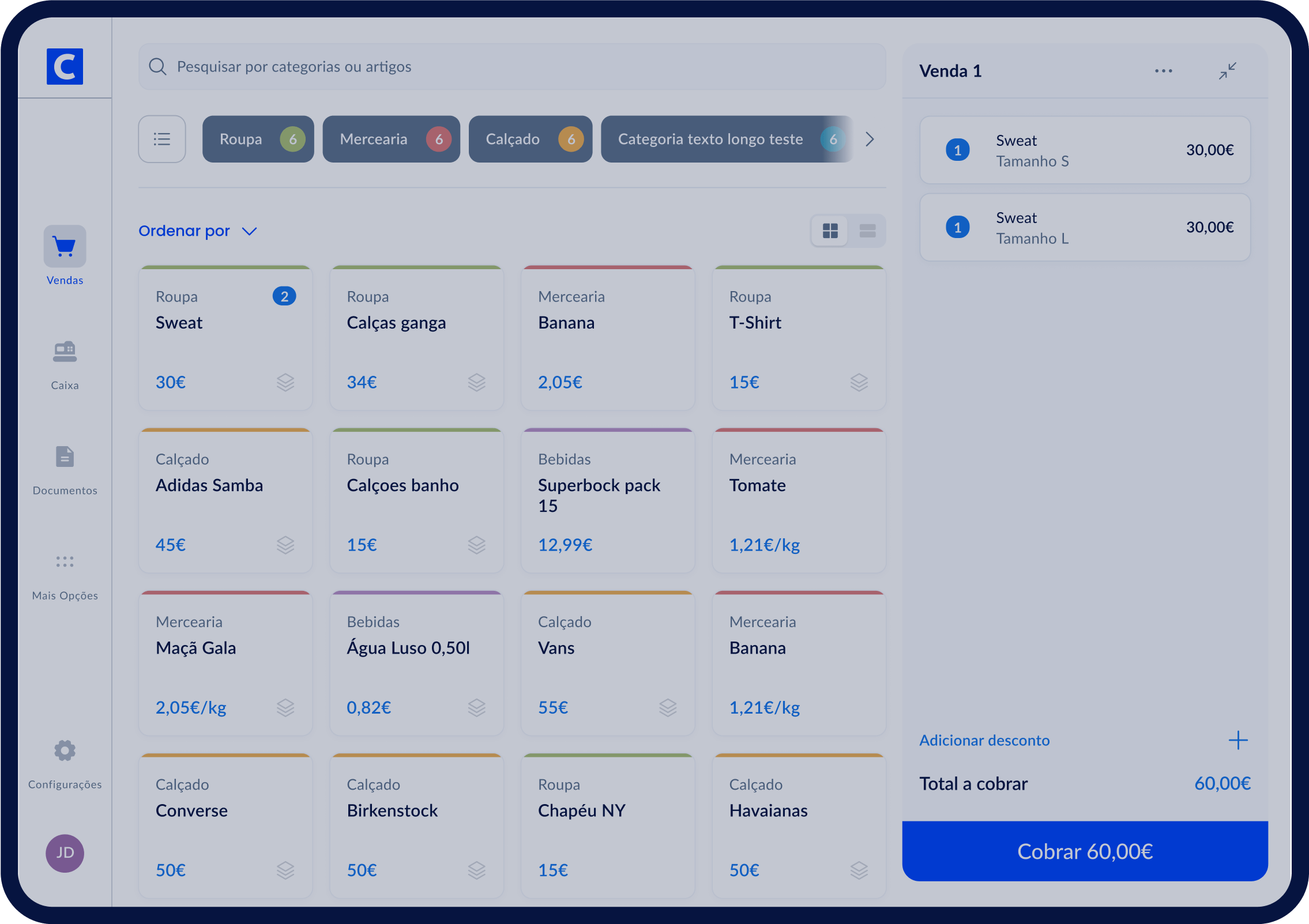This screenshot has height=924, width=1309.
Task: Open variants icon on Maçã Gala card
Action: pos(285,707)
